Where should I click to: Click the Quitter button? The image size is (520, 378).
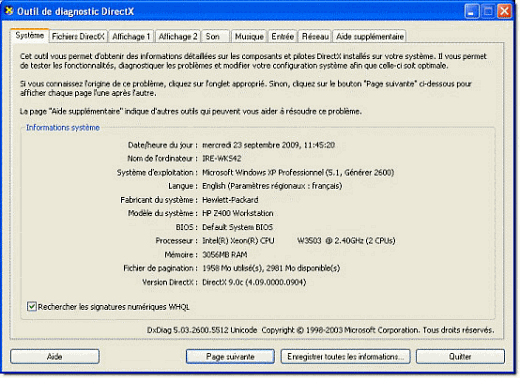pyautogui.click(x=460, y=357)
